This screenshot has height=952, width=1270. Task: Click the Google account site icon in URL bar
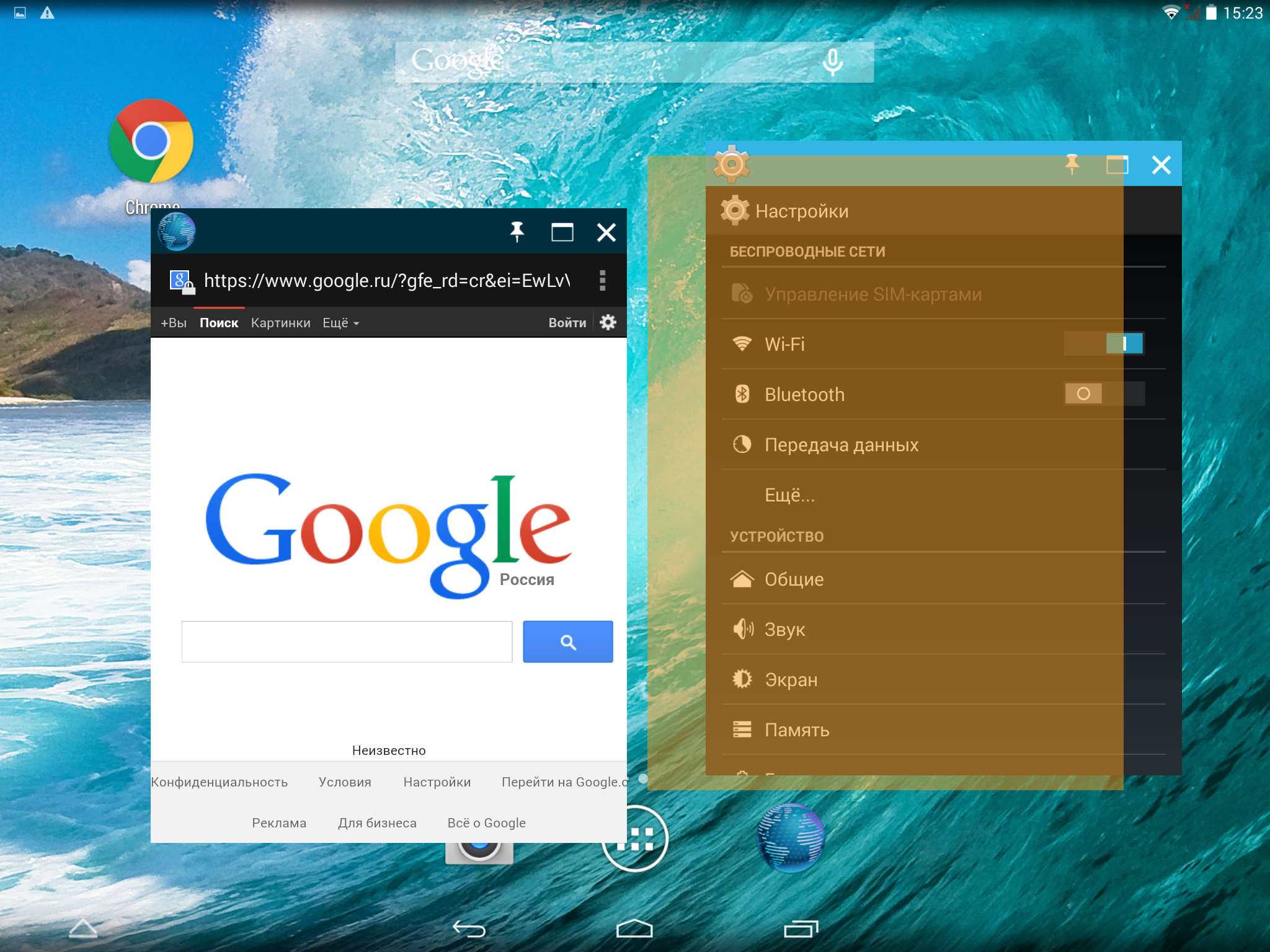182,281
